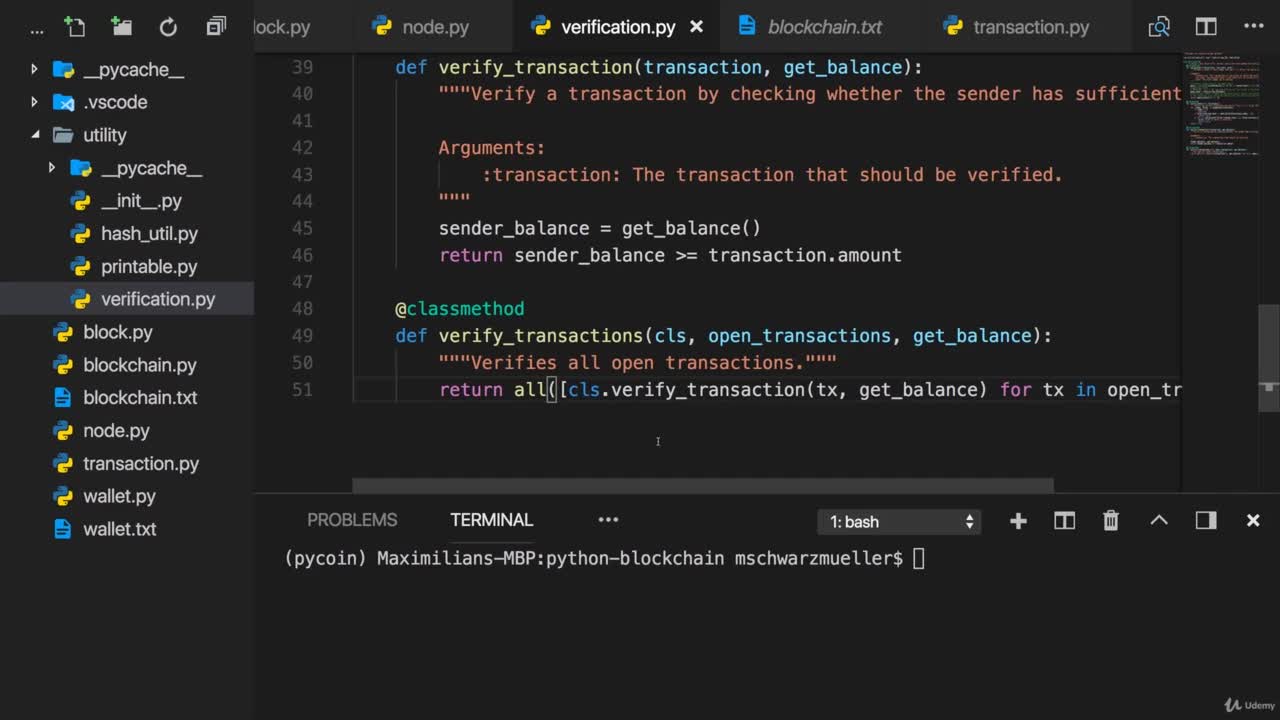This screenshot has height=720, width=1280.
Task: Open explorer overflow ellipsis menu
Action: pos(37,30)
